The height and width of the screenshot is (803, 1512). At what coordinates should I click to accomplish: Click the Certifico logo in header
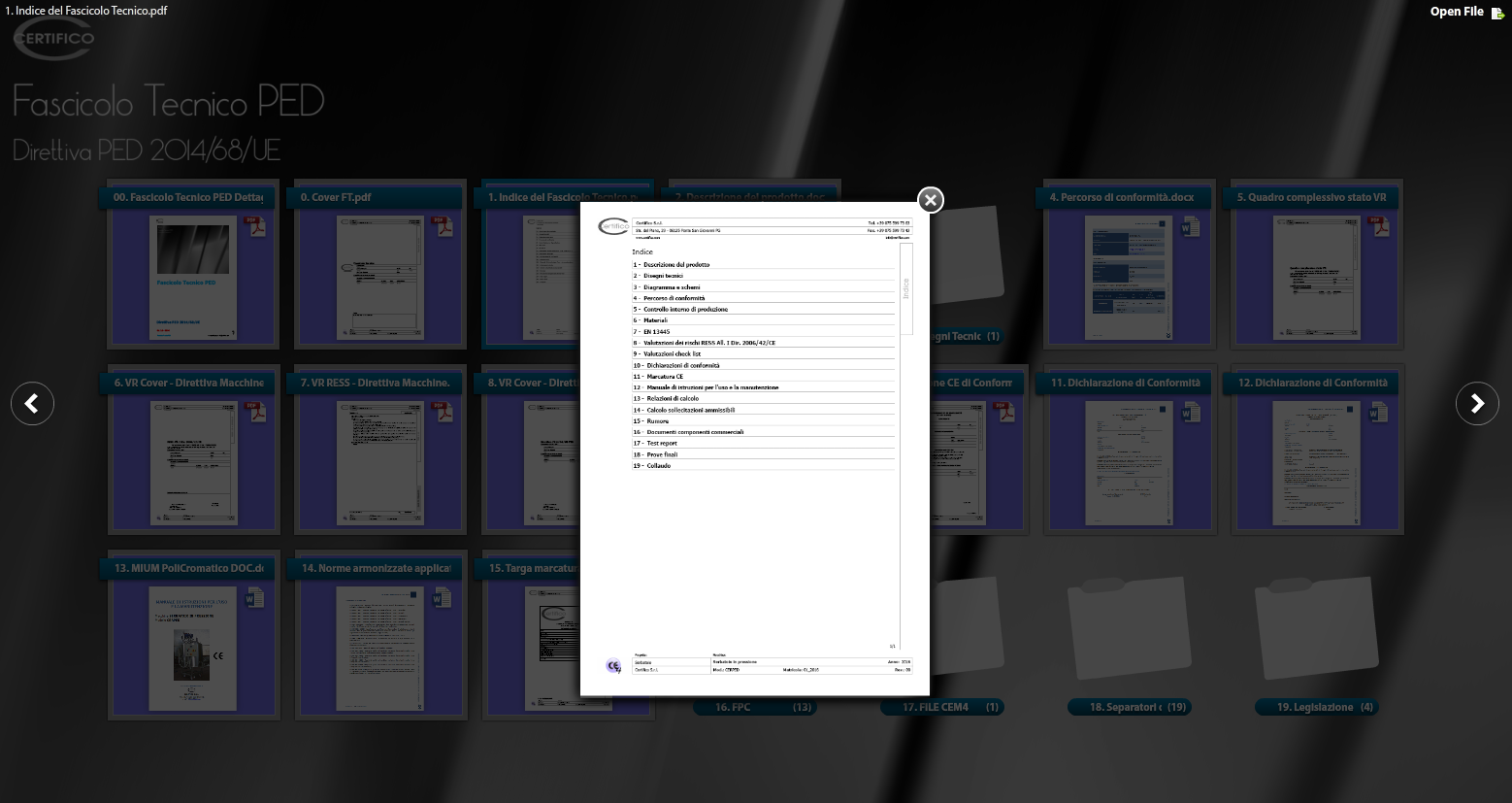click(53, 40)
